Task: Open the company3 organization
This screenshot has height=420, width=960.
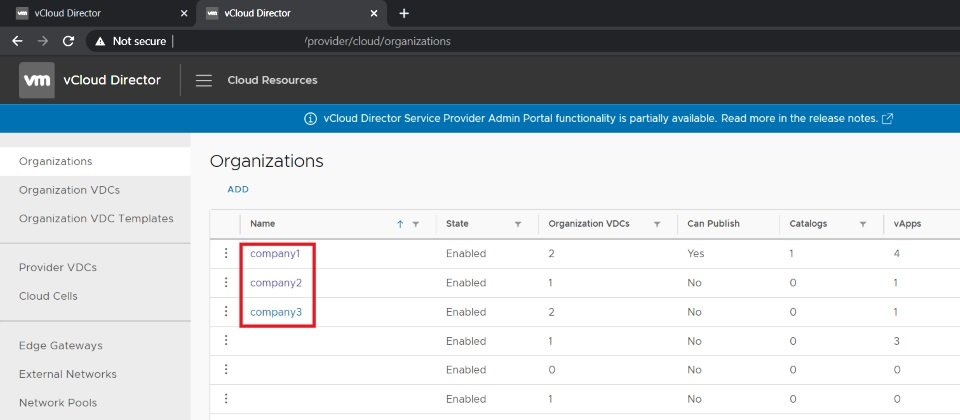Action: (276, 312)
